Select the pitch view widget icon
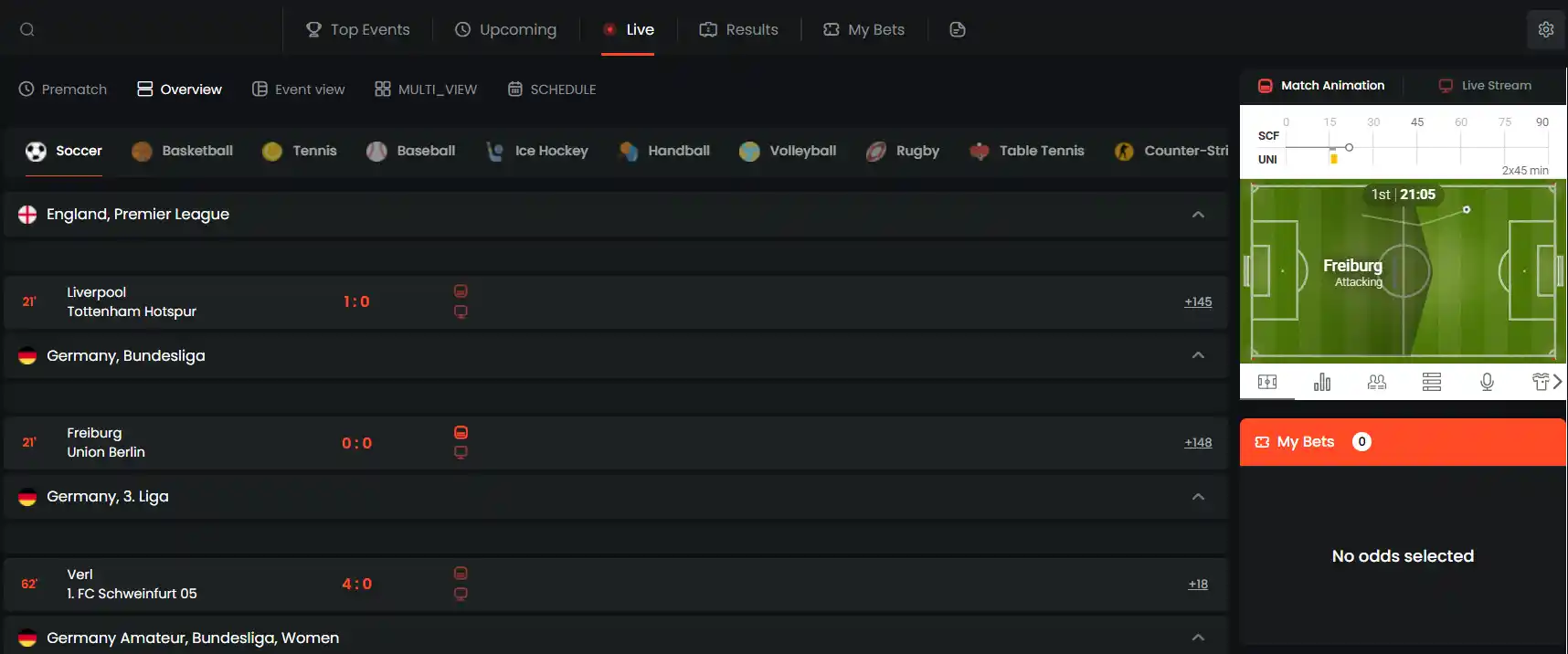The image size is (1568, 654). (x=1267, y=382)
